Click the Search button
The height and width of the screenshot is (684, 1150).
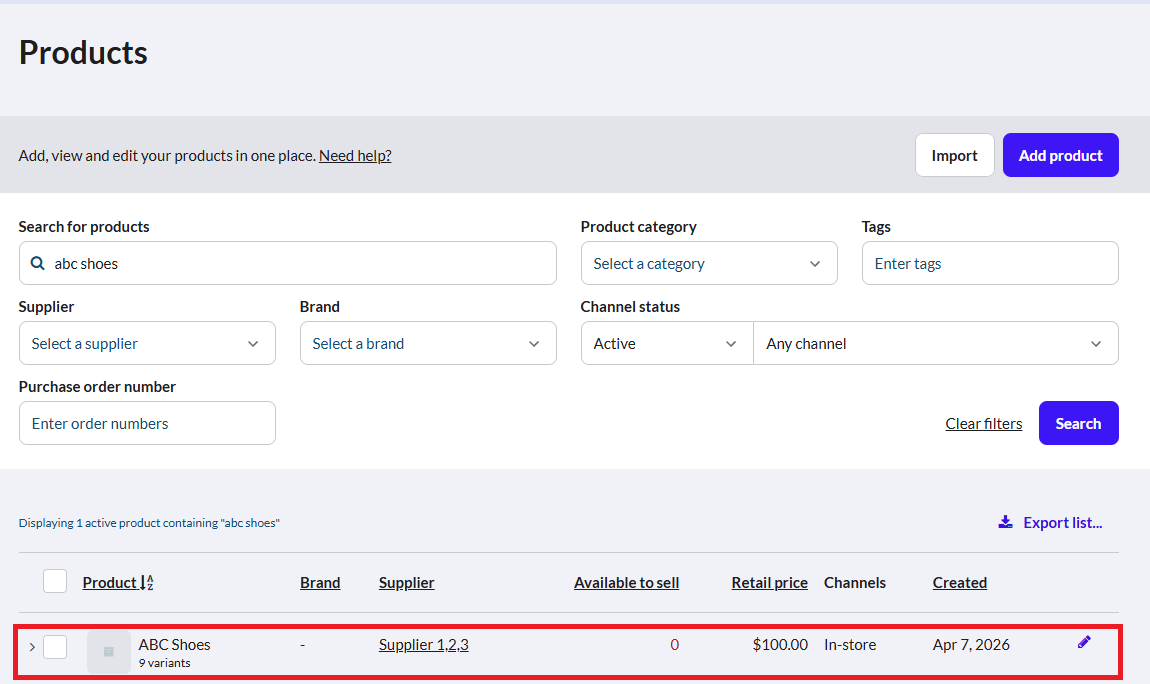pyautogui.click(x=1078, y=423)
